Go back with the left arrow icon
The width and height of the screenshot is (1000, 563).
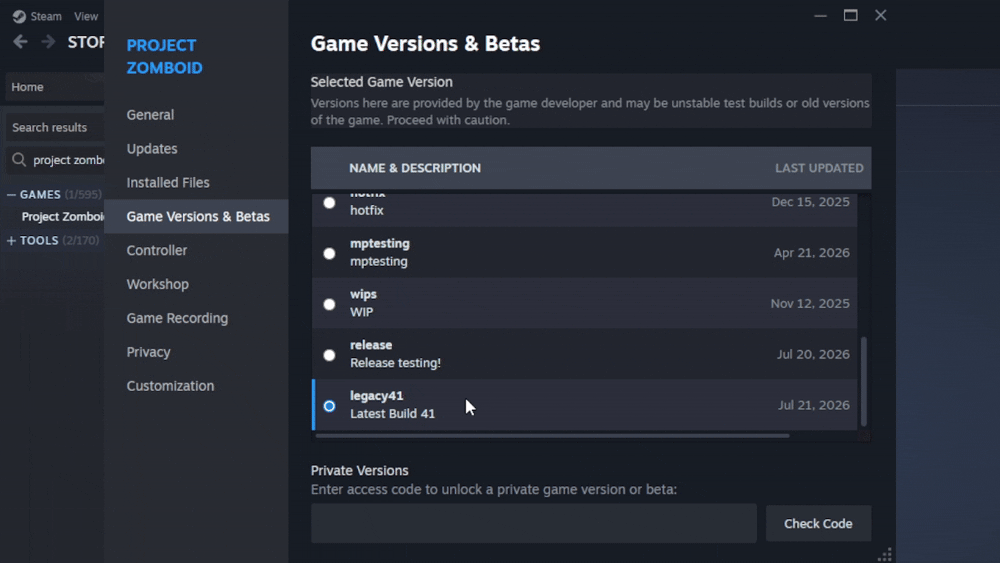20,42
